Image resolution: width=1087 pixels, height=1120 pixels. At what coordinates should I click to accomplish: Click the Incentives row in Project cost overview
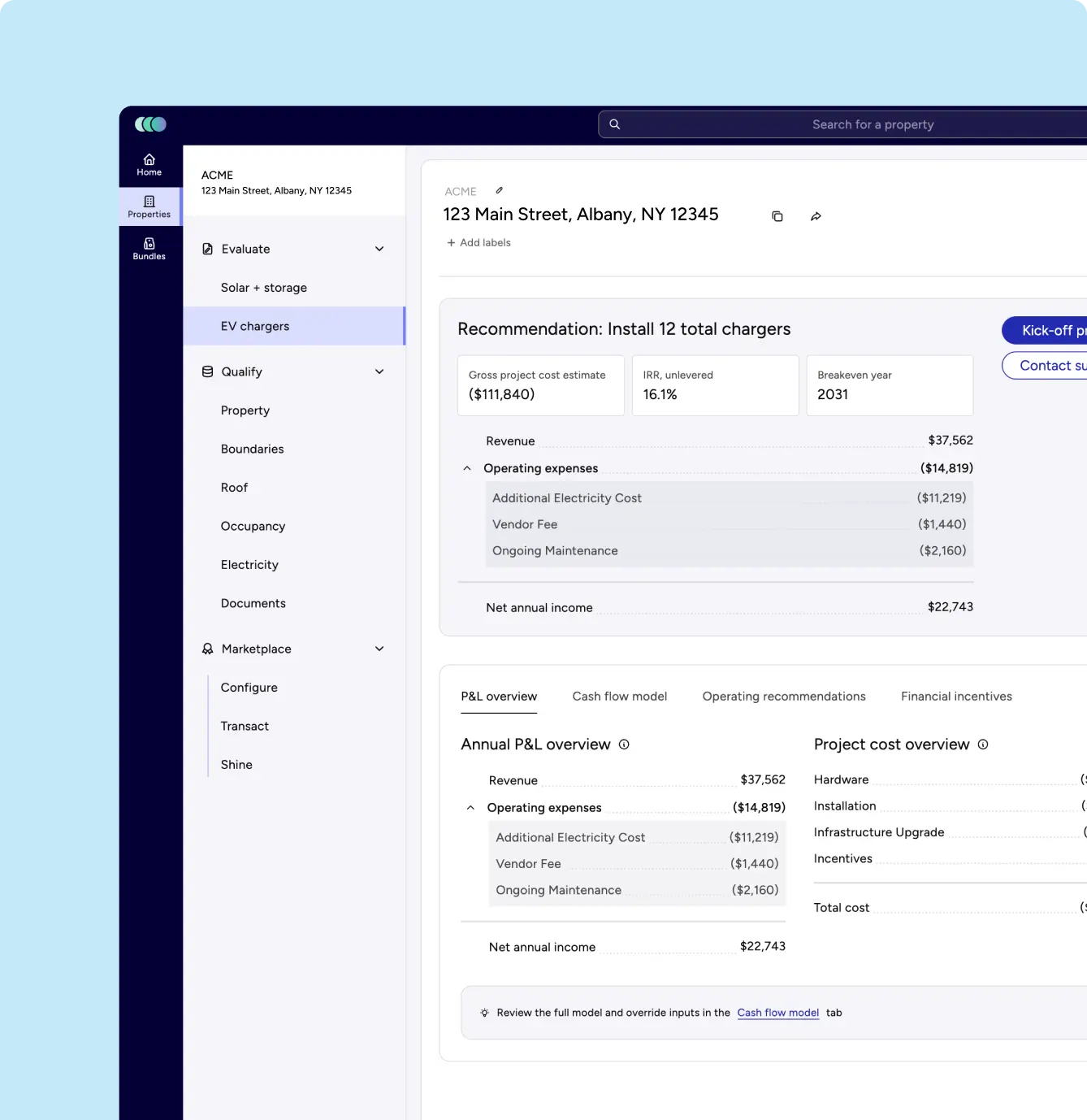[x=951, y=859]
